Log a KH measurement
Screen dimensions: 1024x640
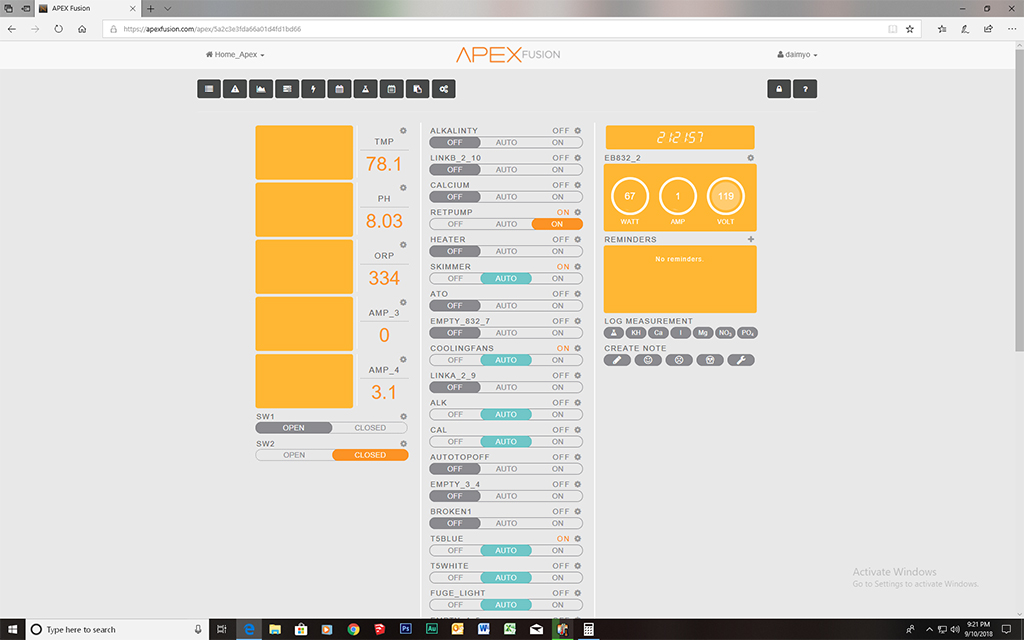pyautogui.click(x=636, y=333)
